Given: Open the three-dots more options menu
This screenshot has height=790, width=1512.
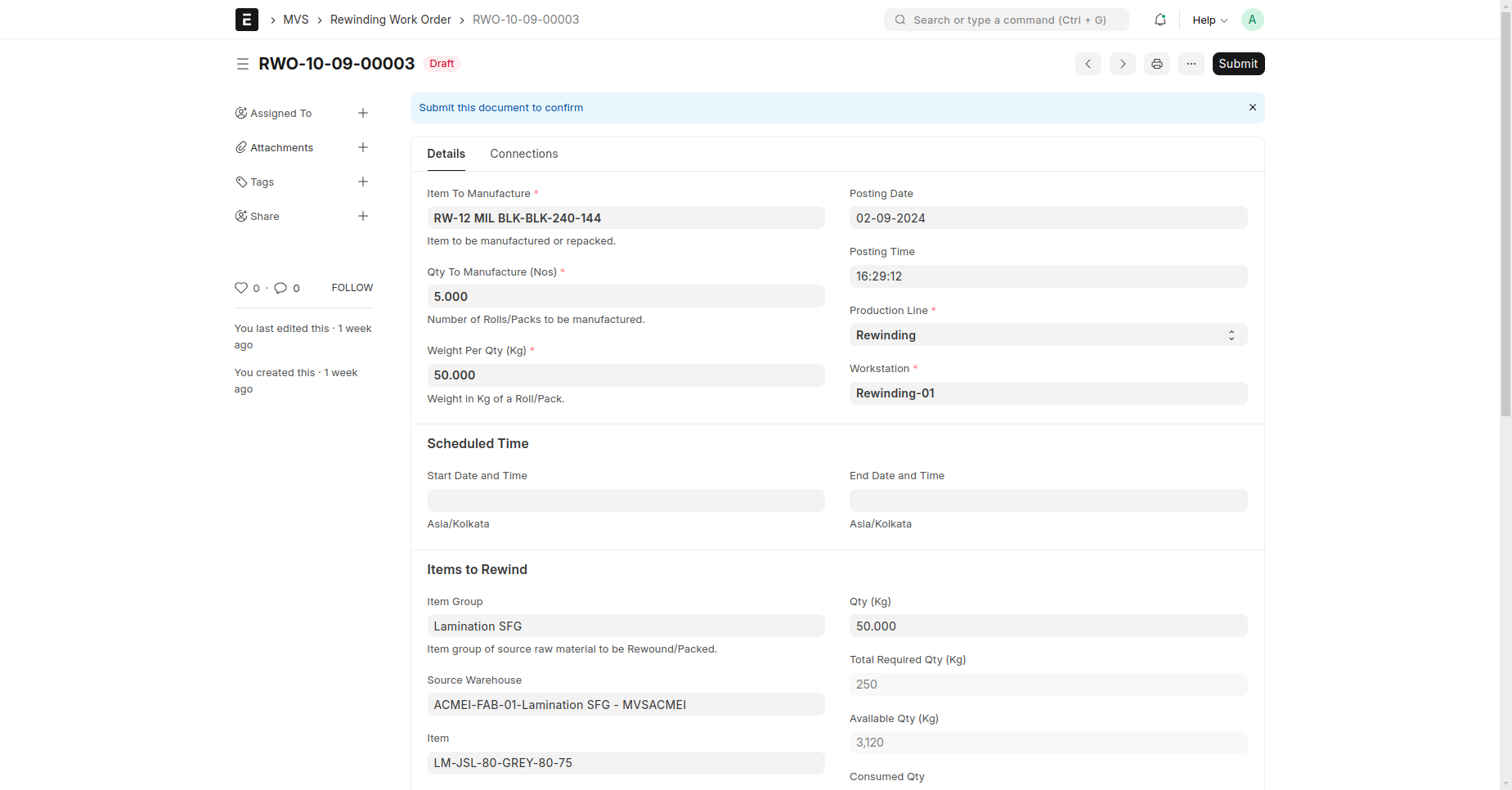Looking at the screenshot, I should coord(1191,64).
